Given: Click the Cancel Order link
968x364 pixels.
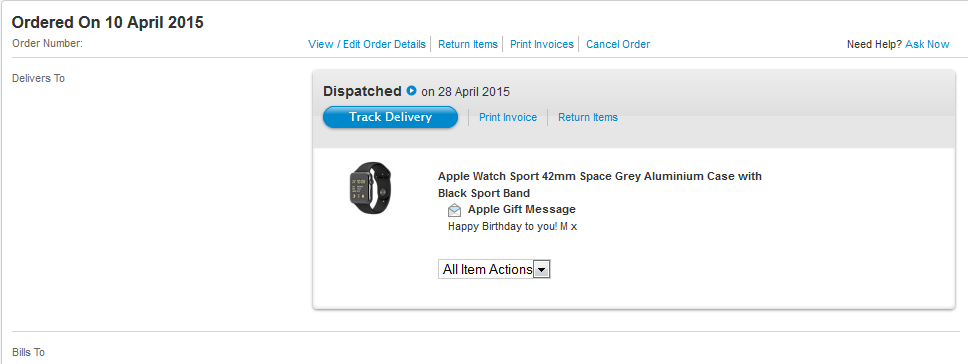Looking at the screenshot, I should point(618,44).
